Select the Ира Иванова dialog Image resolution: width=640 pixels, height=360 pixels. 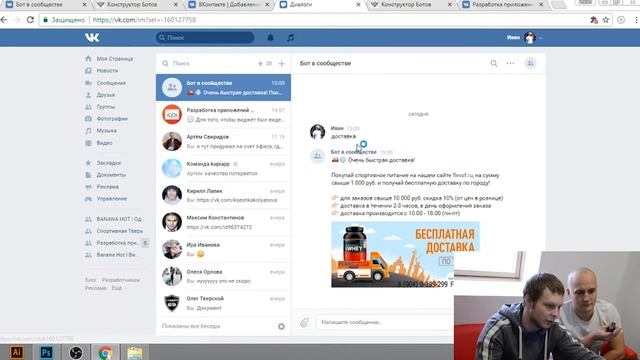click(x=223, y=249)
